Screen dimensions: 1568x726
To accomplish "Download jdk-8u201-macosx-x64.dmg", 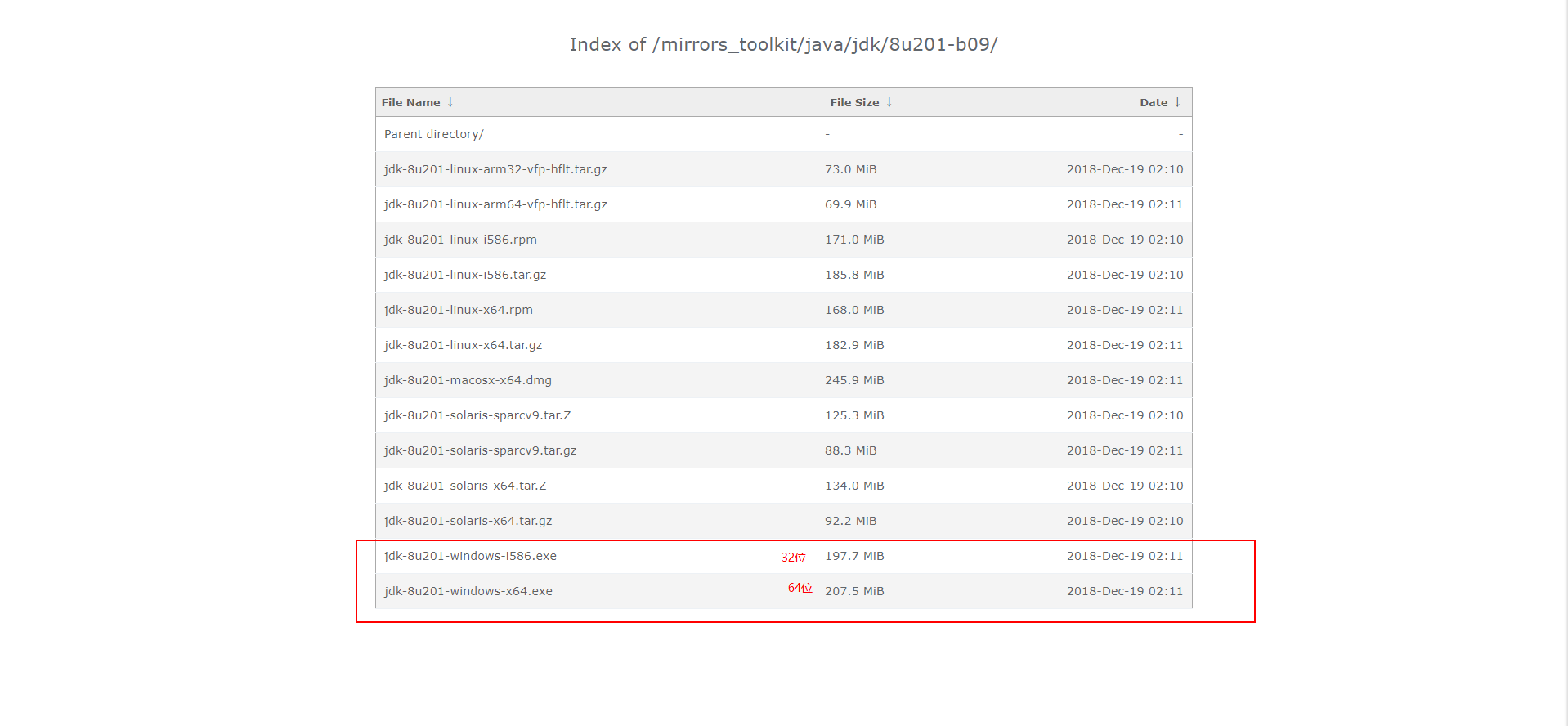I will click(x=468, y=380).
